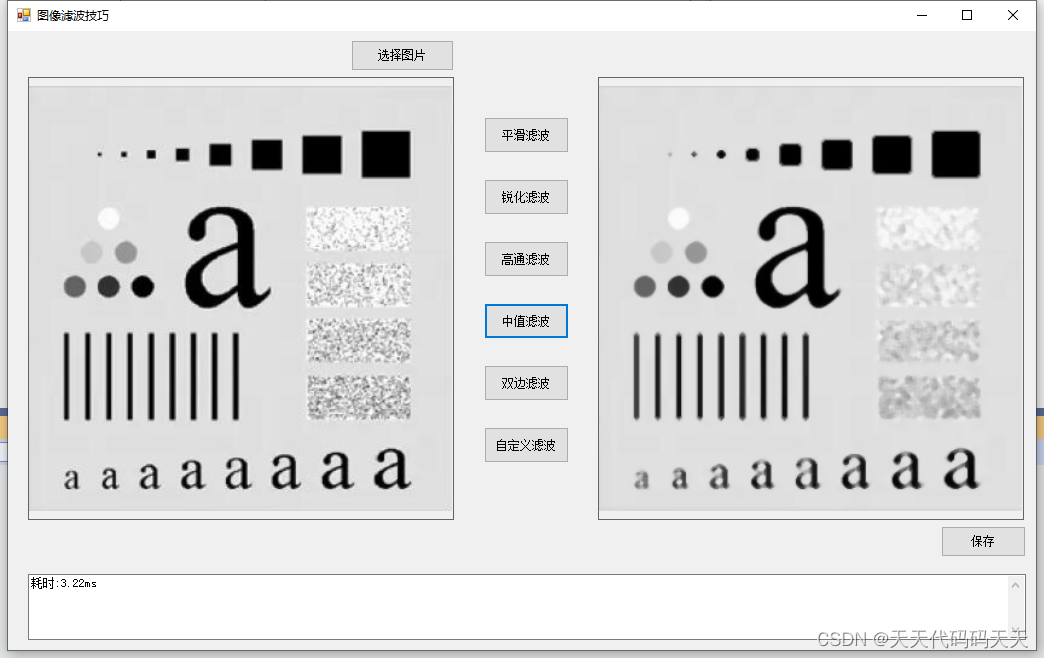This screenshot has height=658, width=1044.
Task: Apply the 锐化滤波 sharpening filter
Action: (526, 197)
